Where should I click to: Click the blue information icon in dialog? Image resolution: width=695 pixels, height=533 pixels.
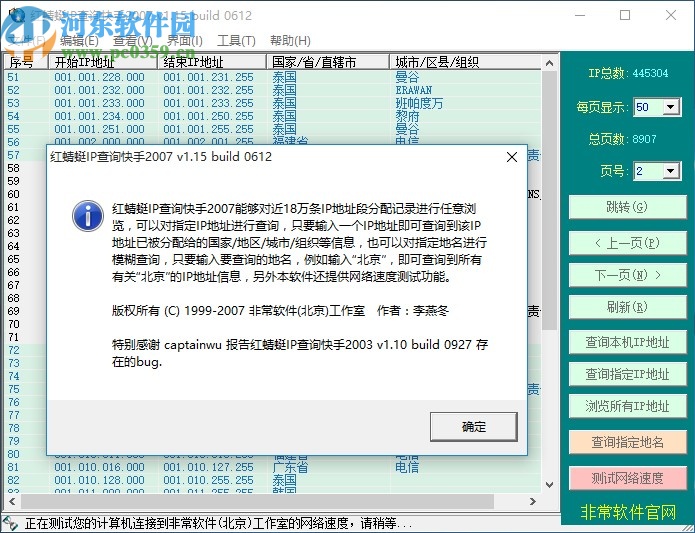(x=88, y=216)
